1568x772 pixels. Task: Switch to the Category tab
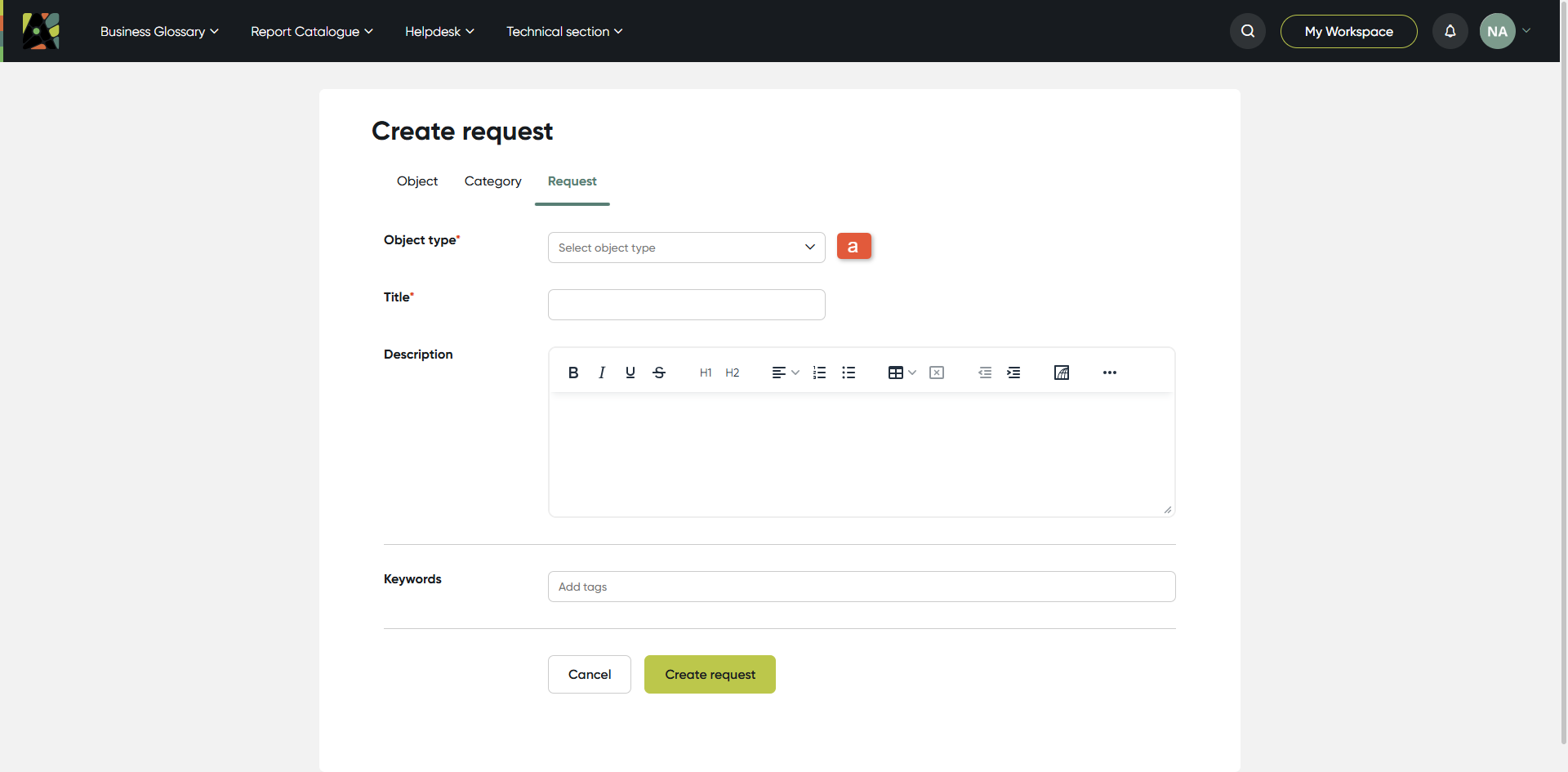[492, 181]
